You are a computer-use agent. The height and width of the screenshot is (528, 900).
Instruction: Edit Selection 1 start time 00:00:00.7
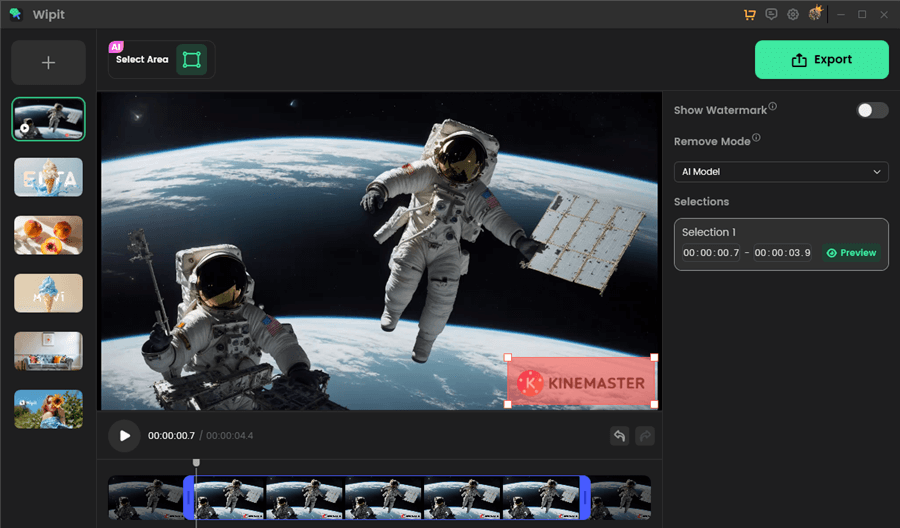pyautogui.click(x=711, y=253)
